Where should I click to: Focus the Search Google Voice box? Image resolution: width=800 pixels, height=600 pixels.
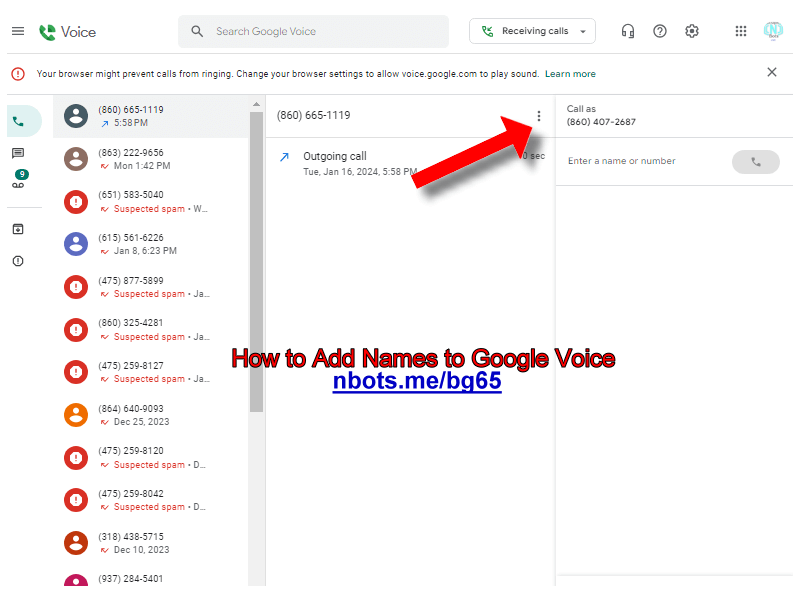pyautogui.click(x=313, y=32)
